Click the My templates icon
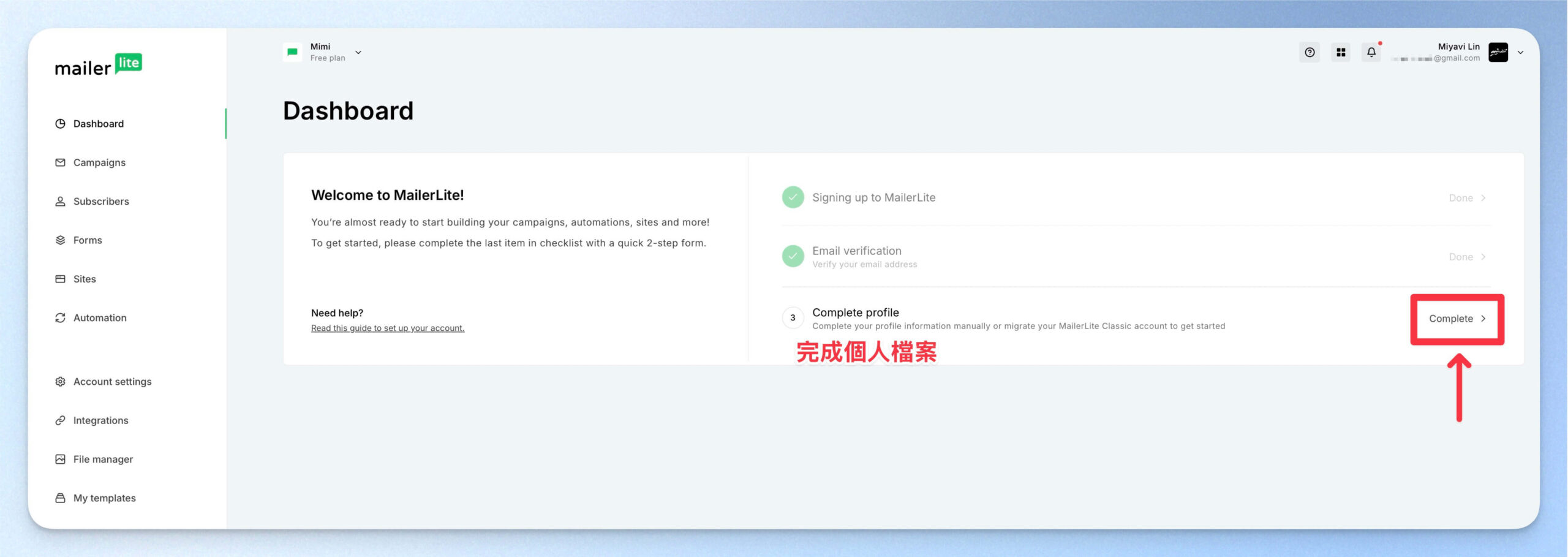The image size is (1568, 557). [x=60, y=498]
